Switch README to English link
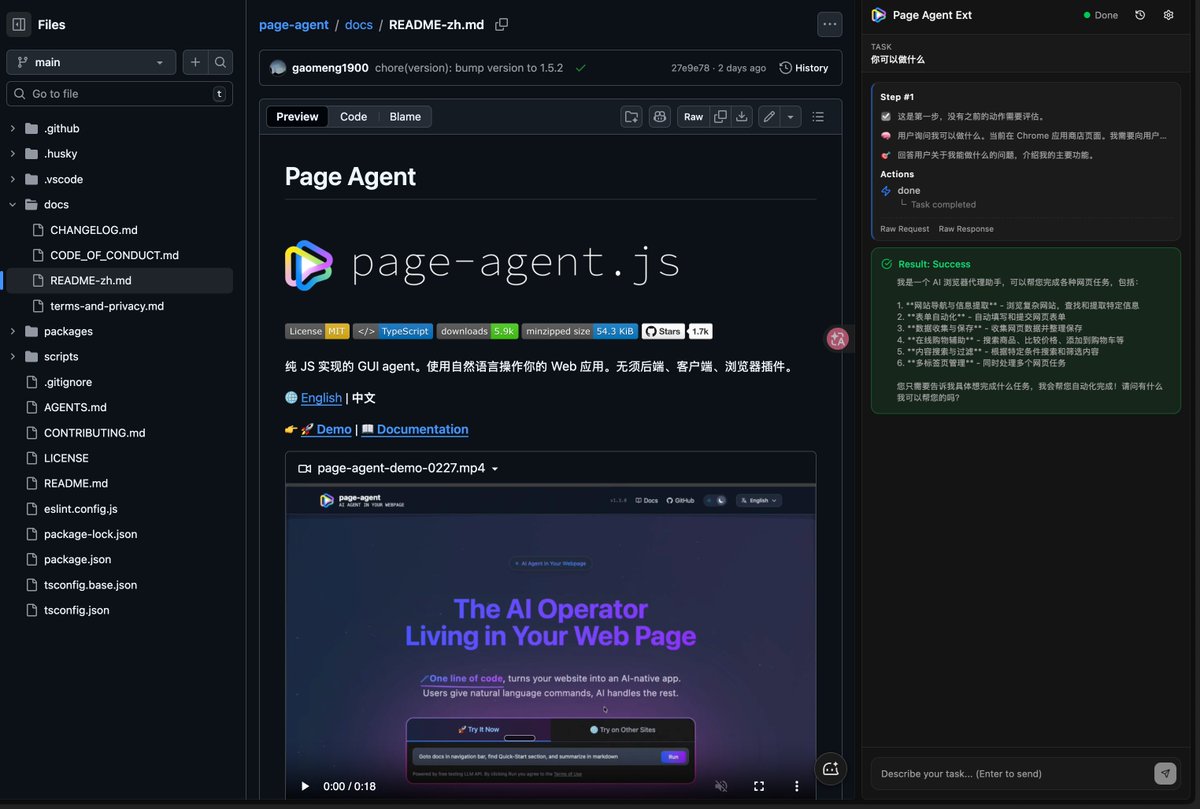Viewport: 1200px width, 809px height. (x=321, y=398)
